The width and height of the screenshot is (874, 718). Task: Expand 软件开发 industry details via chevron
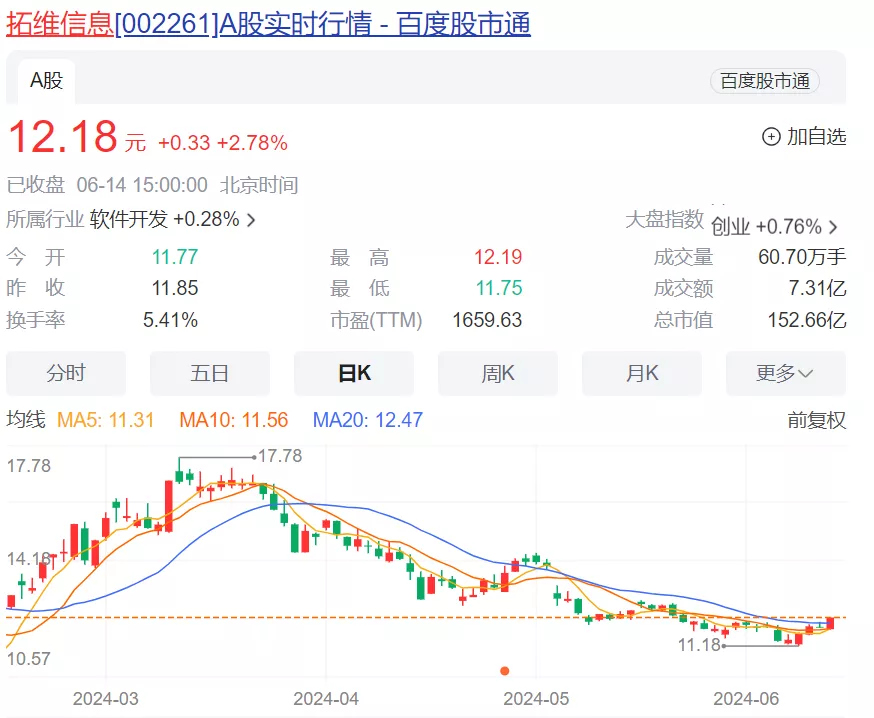252,219
